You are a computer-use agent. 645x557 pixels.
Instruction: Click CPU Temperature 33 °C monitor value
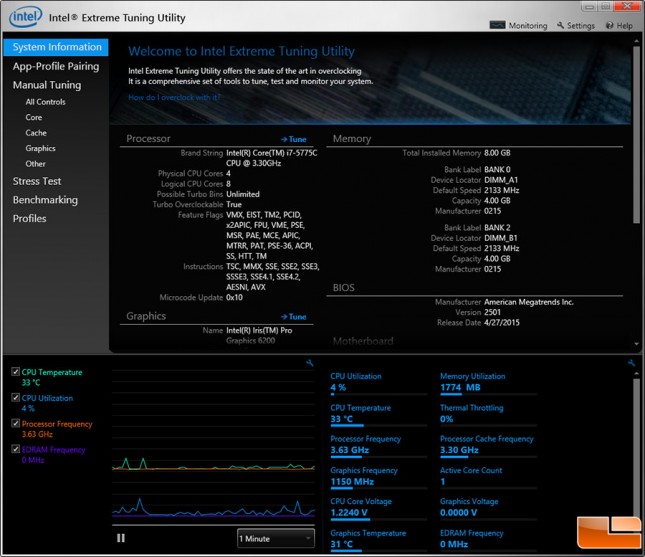coord(341,419)
